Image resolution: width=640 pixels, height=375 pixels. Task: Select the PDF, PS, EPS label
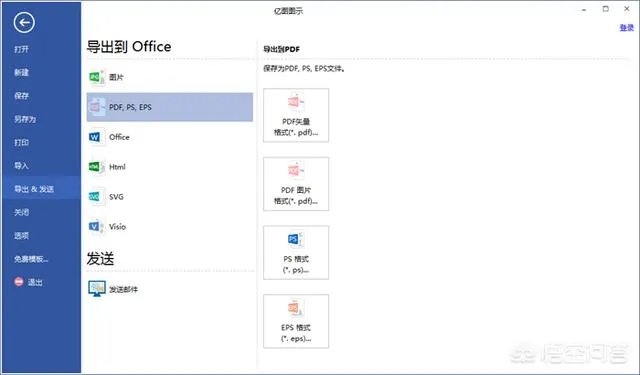tap(130, 107)
